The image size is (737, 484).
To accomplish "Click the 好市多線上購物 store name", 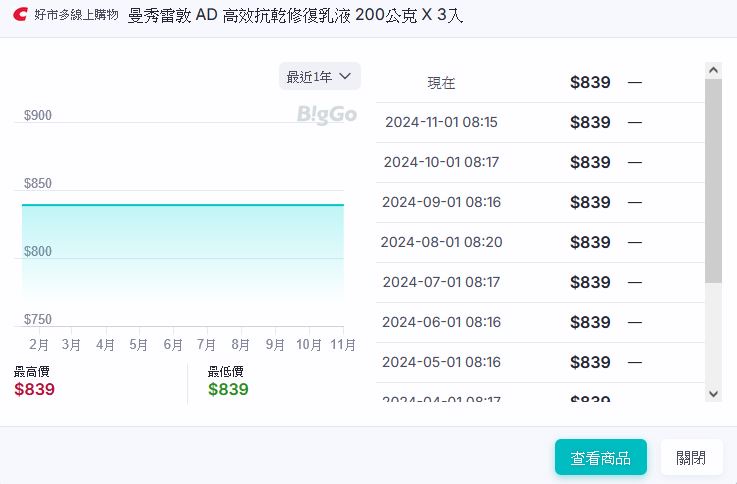I will pyautogui.click(x=76, y=17).
